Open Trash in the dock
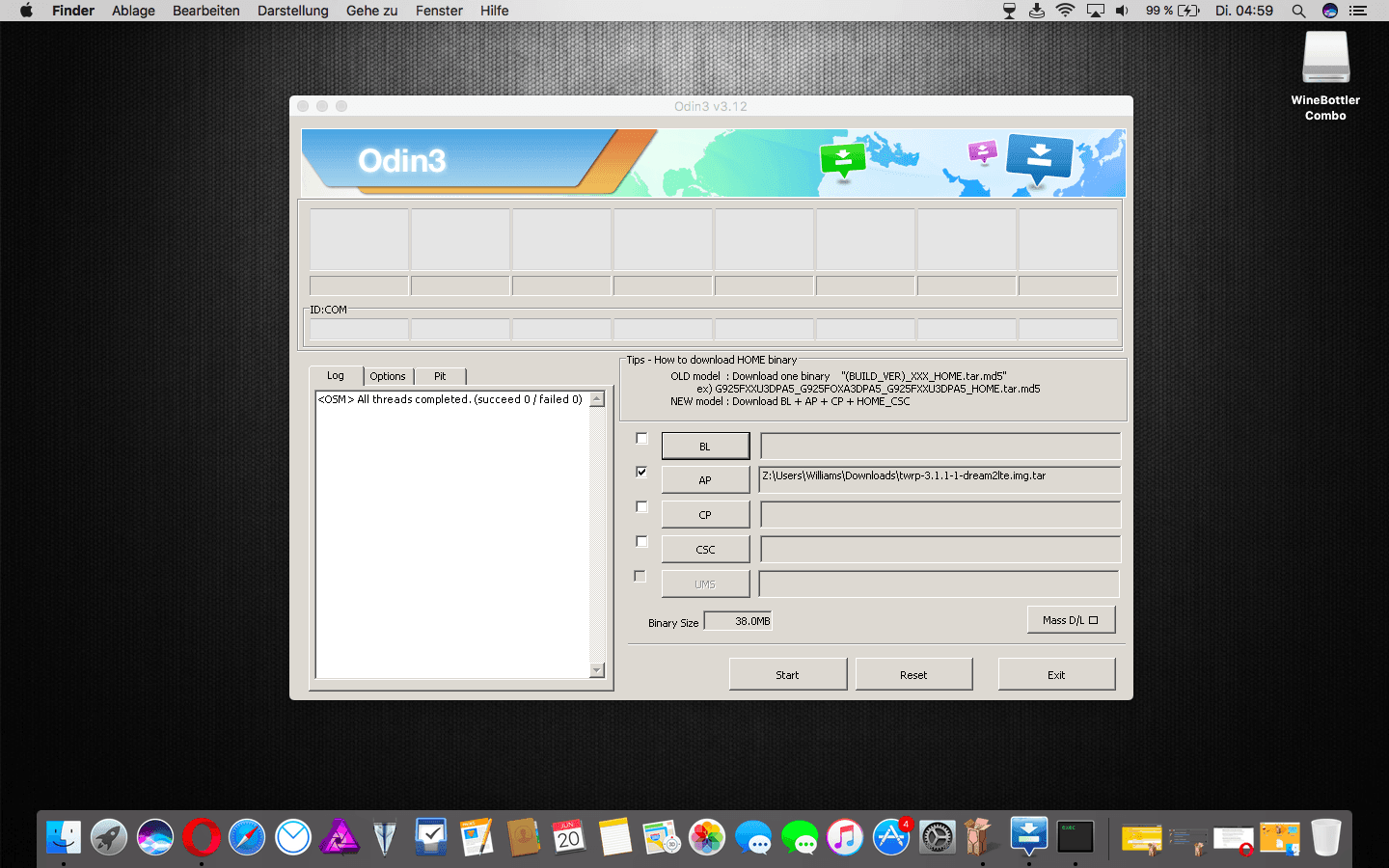Image resolution: width=1389 pixels, height=868 pixels. click(1326, 837)
